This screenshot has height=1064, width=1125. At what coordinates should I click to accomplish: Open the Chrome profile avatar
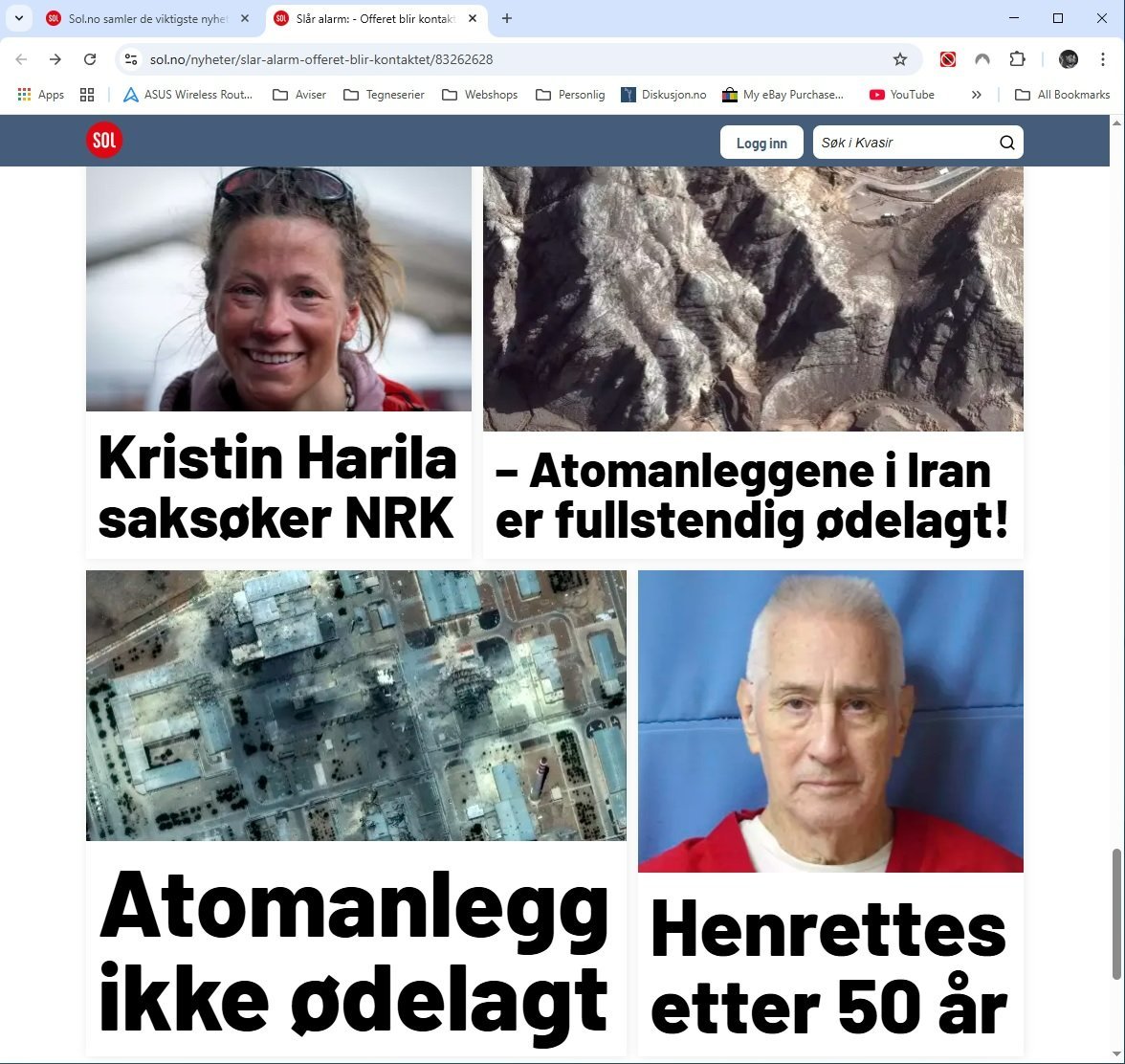[x=1069, y=59]
